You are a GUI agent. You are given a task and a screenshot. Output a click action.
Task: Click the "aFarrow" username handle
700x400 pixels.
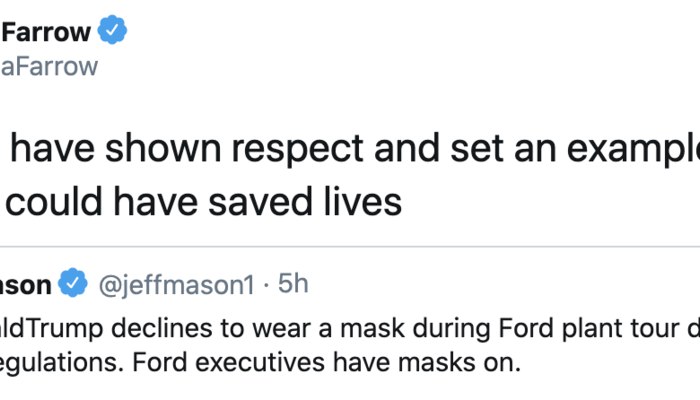49,66
